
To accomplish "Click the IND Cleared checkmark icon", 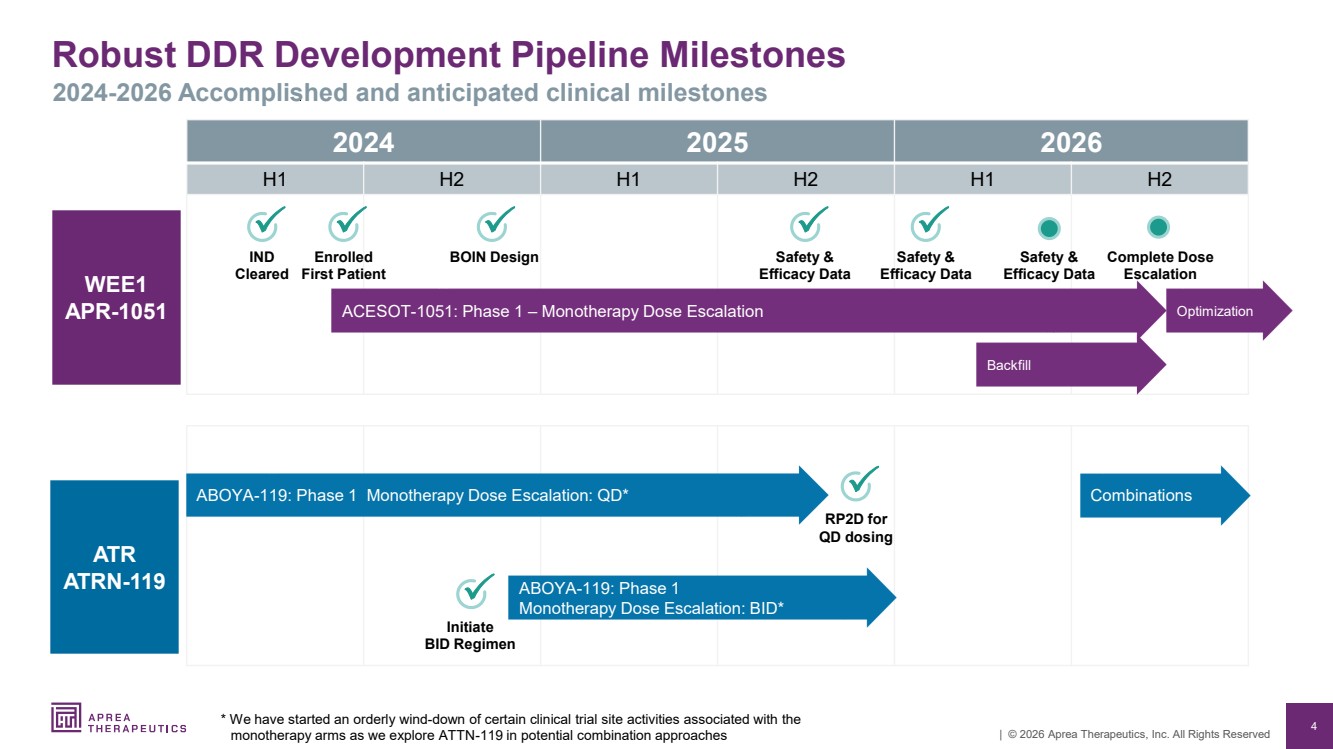I will point(265,225).
